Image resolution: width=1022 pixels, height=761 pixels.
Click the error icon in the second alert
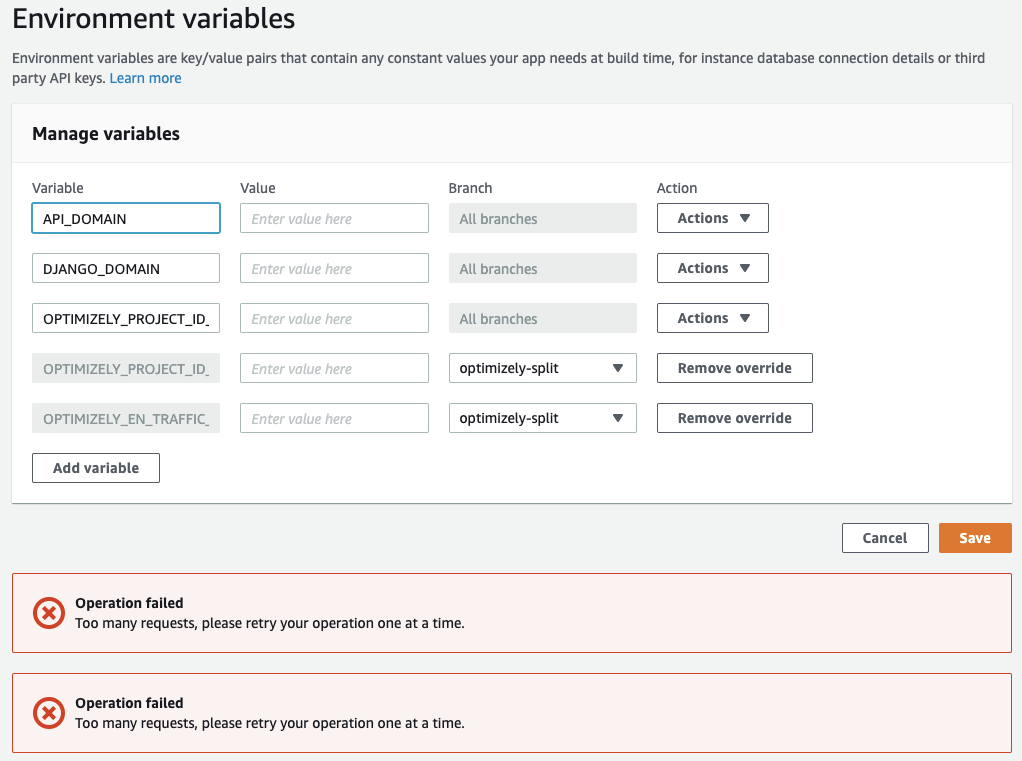(x=48, y=713)
